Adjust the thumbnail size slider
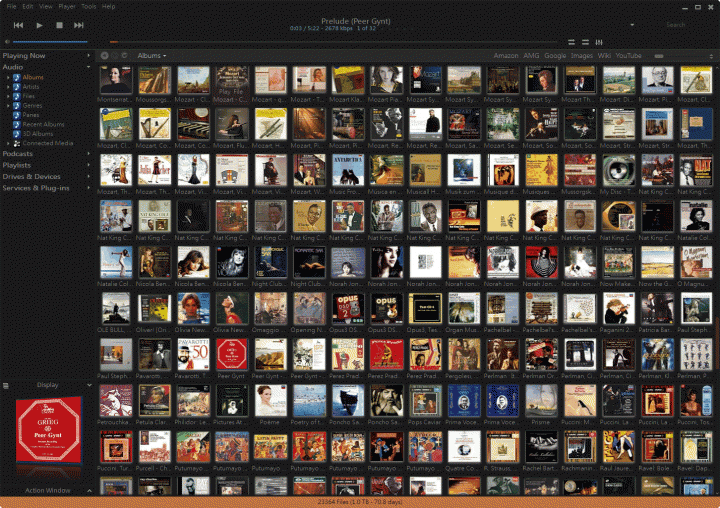Viewport: 720px width, 508px height. pyautogui.click(x=682, y=56)
